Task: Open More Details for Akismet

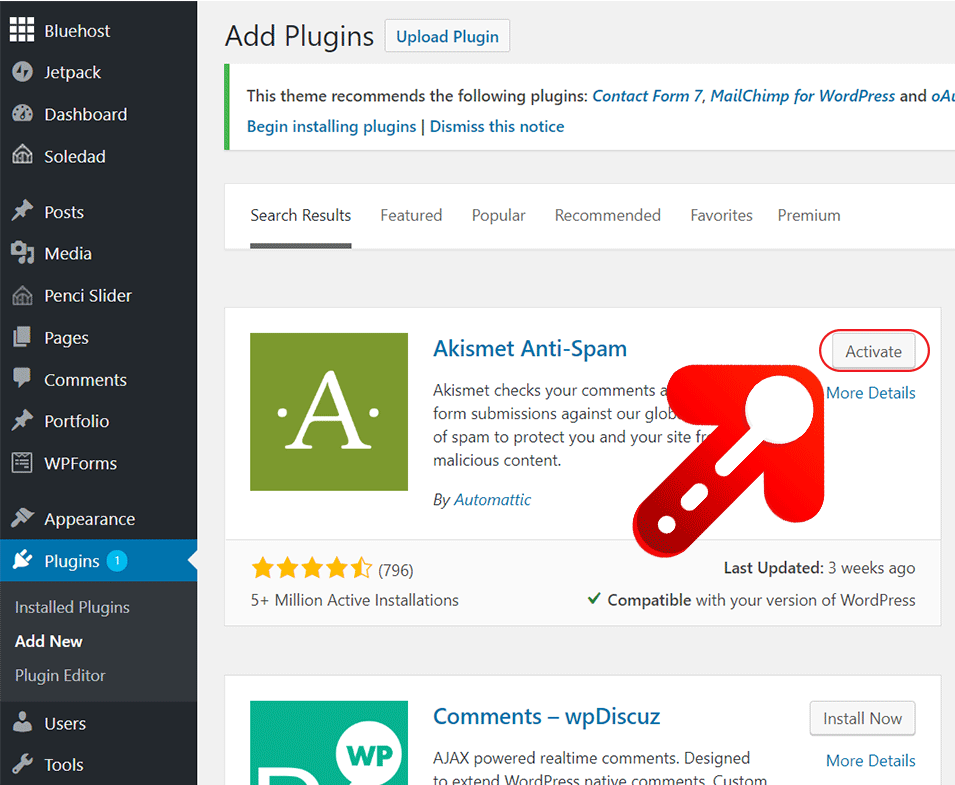Action: coord(870,393)
